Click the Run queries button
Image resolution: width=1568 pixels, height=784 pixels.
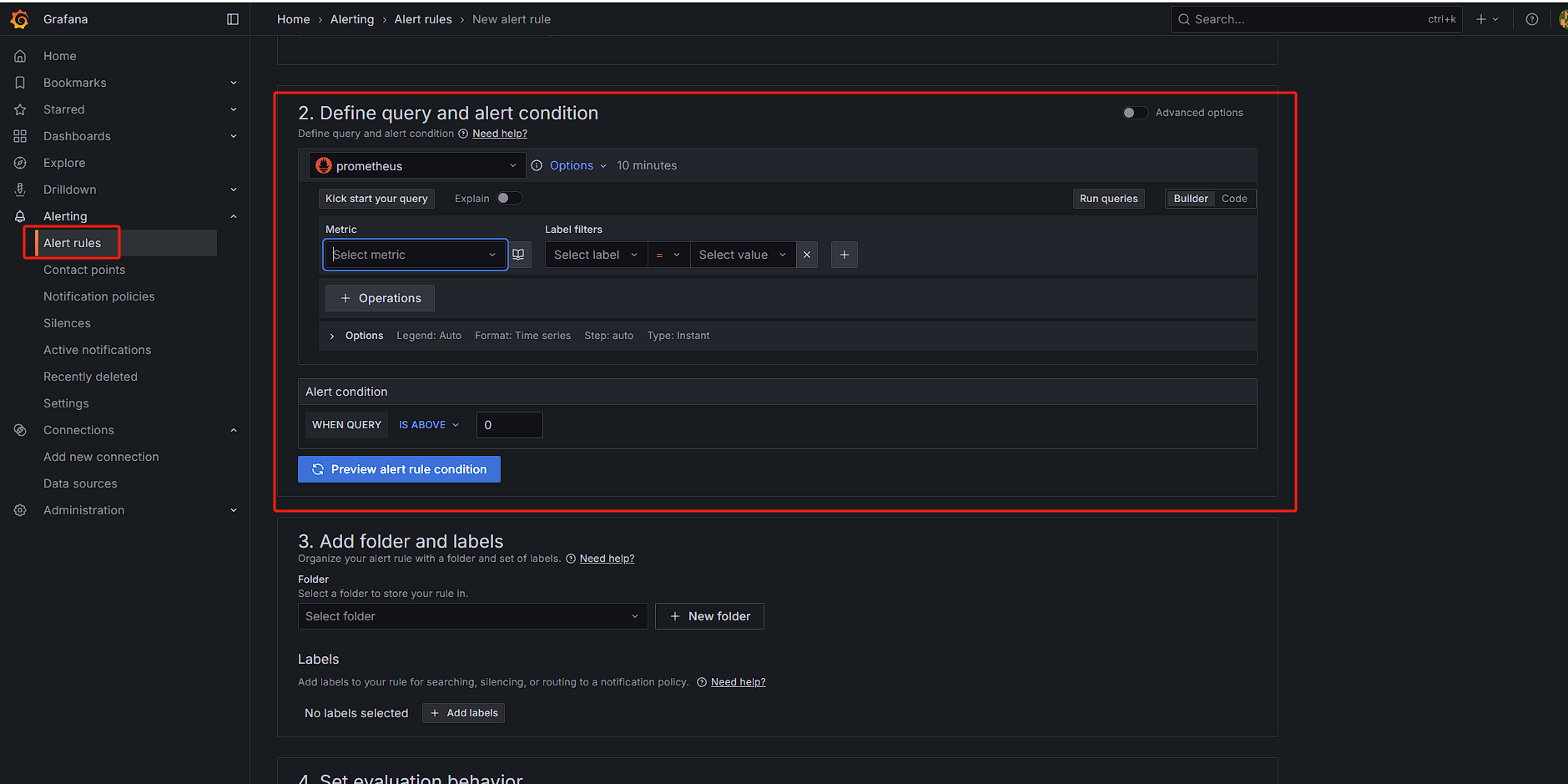[x=1108, y=199]
